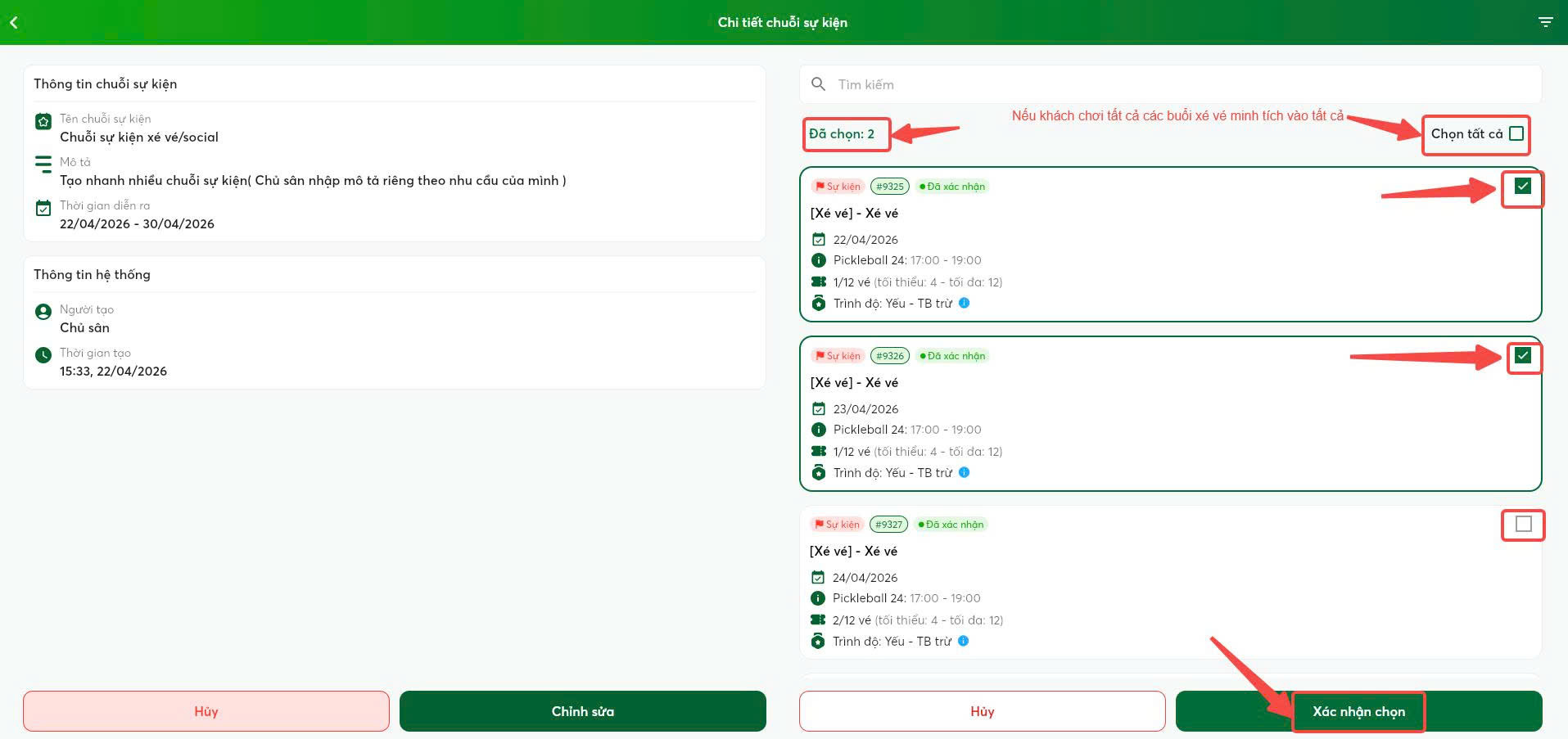Viewport: 1568px width, 739px height.
Task: Open the filter icon in the header
Action: point(1545,22)
